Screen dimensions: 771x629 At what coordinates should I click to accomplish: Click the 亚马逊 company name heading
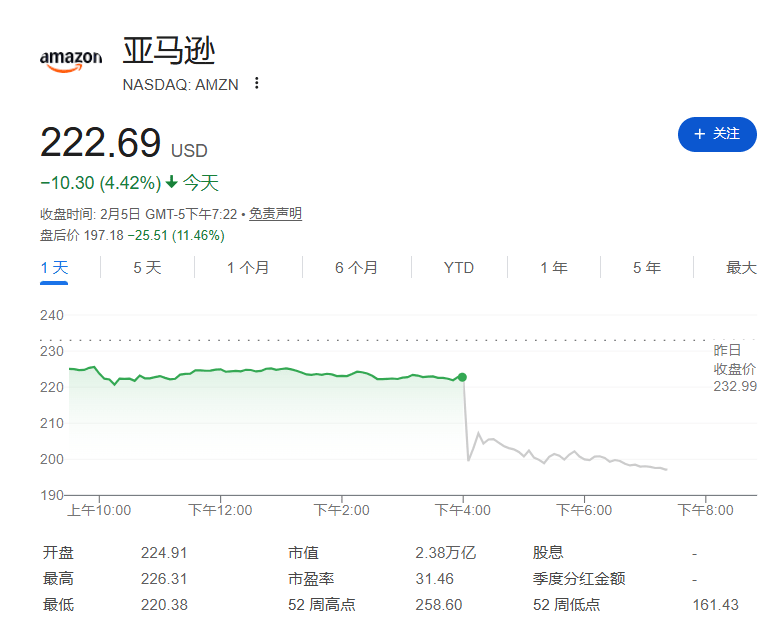pos(168,51)
